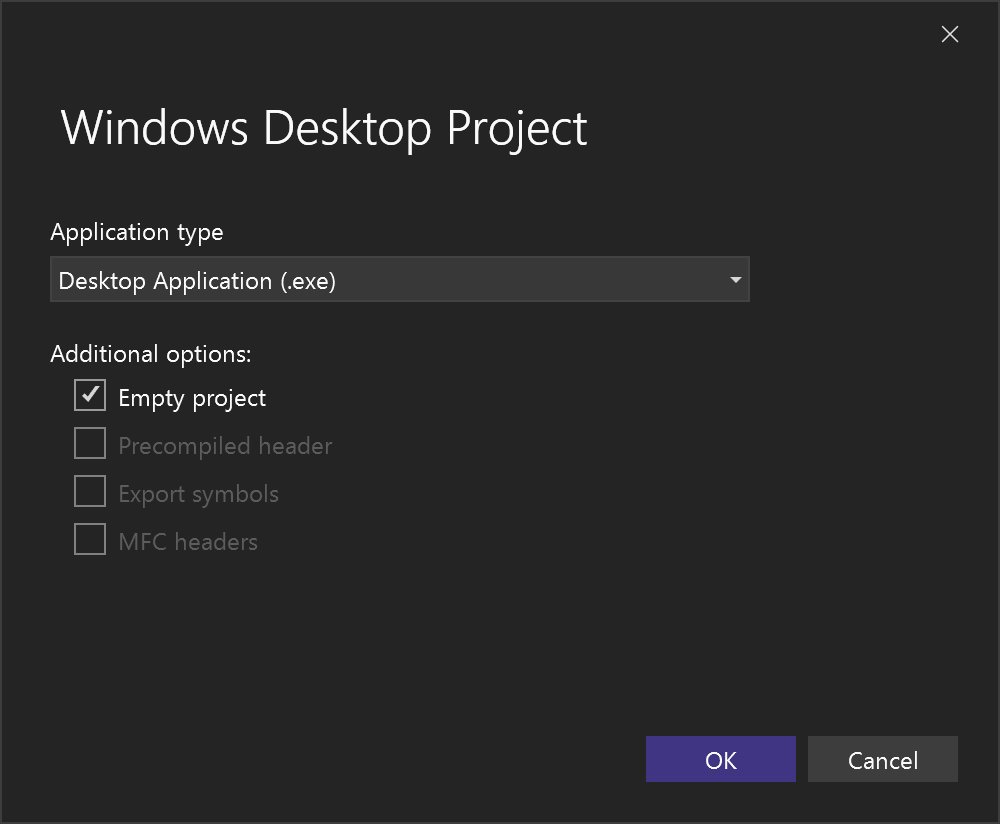Click the 'Empty project' label text
This screenshot has height=824, width=1000.
(192, 398)
